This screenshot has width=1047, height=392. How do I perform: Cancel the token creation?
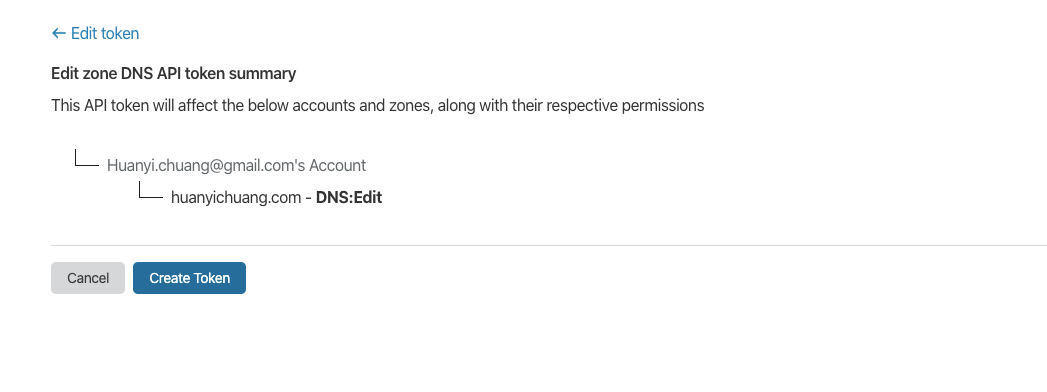click(x=88, y=278)
